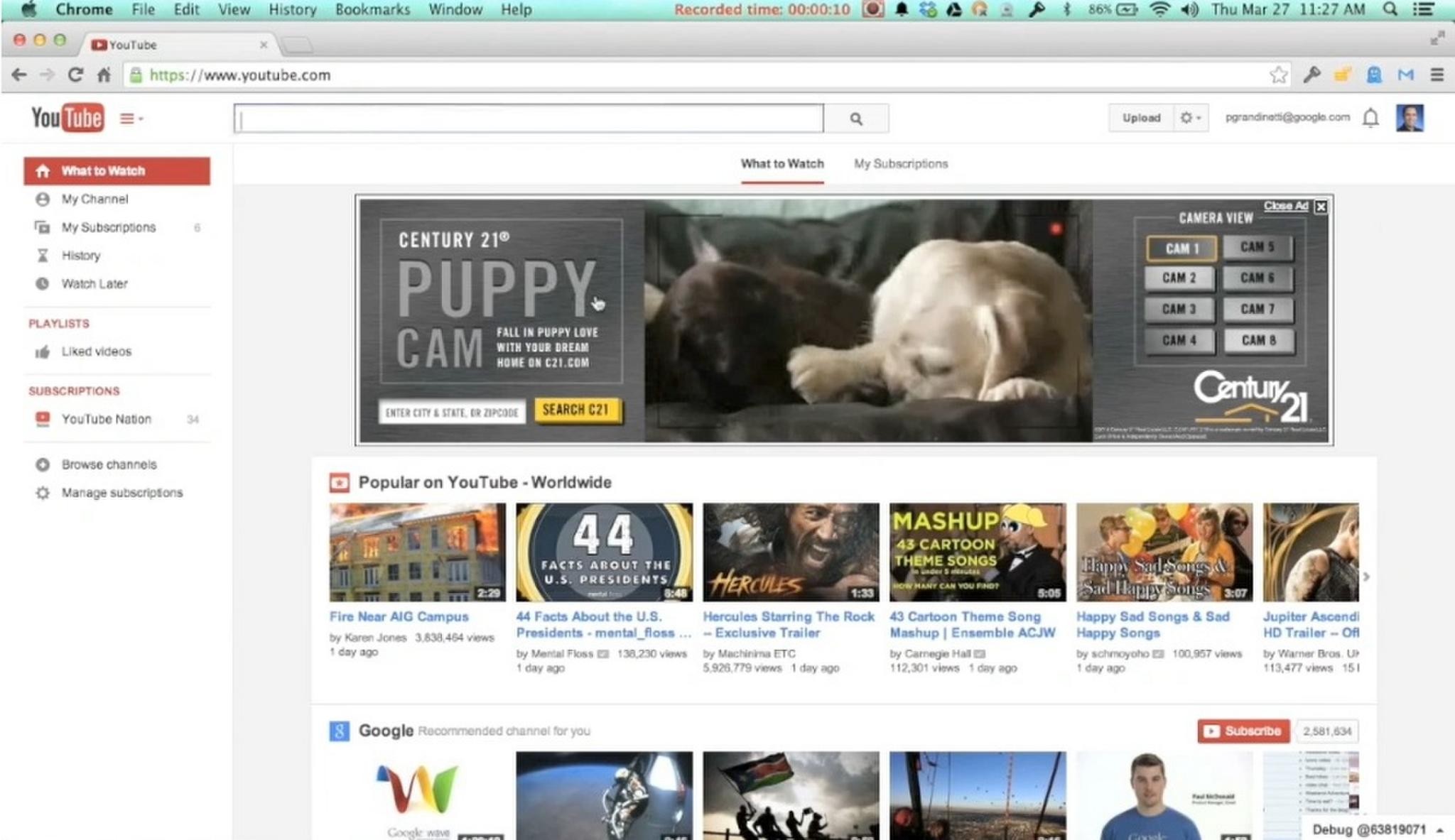The width and height of the screenshot is (1455, 840).
Task: Click the YouTube search box
Action: 529,119
